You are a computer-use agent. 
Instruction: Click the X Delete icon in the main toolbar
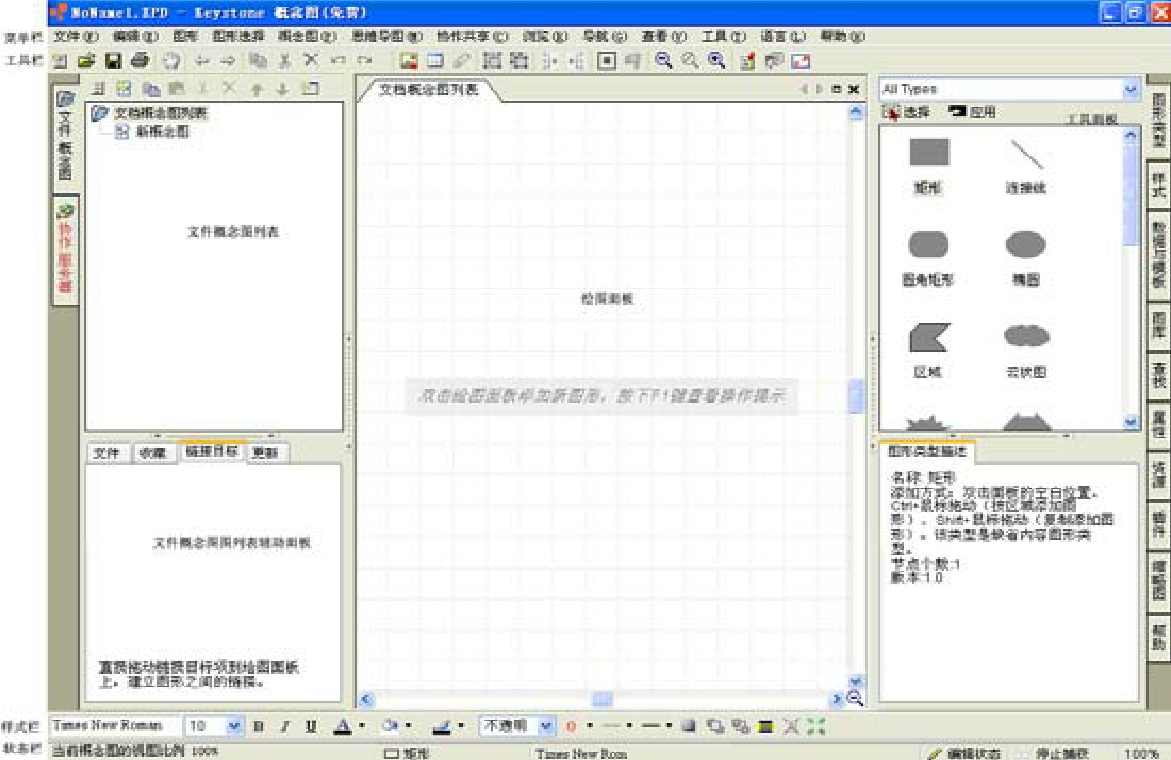coord(311,61)
